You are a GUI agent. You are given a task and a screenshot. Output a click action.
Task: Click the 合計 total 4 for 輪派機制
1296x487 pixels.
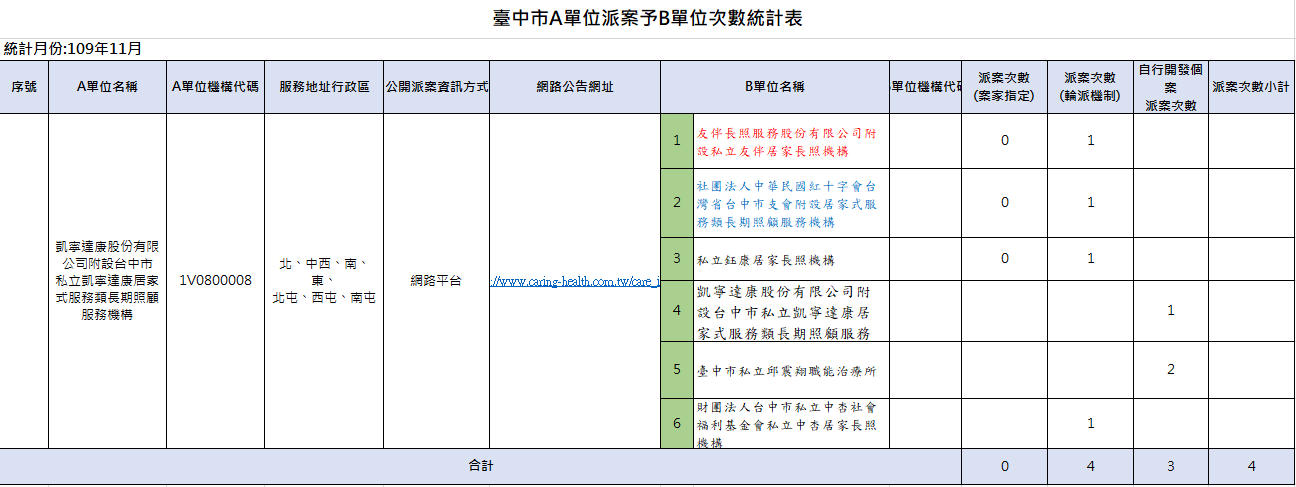(x=1090, y=466)
